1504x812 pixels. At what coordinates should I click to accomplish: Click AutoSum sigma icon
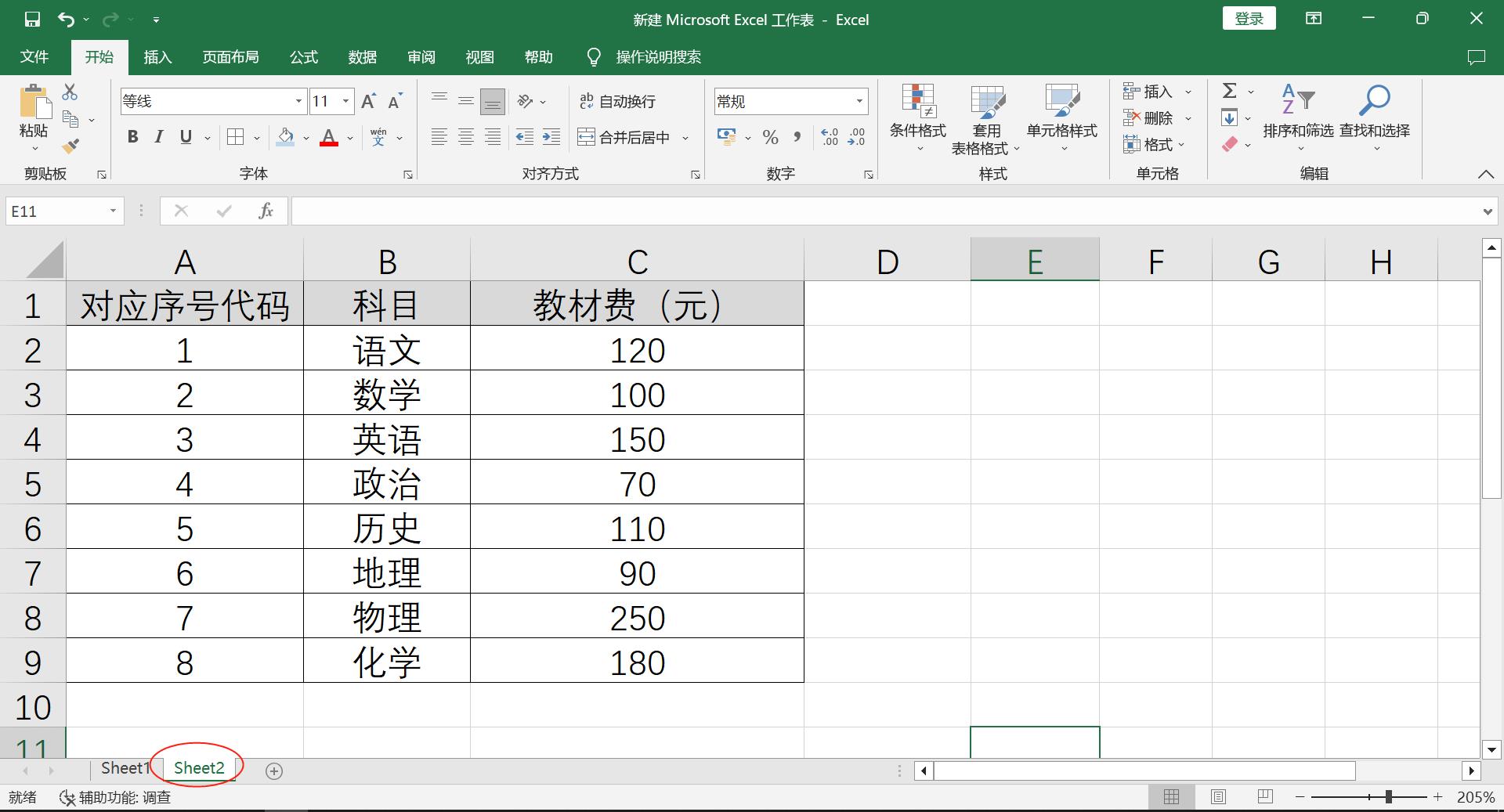point(1230,91)
